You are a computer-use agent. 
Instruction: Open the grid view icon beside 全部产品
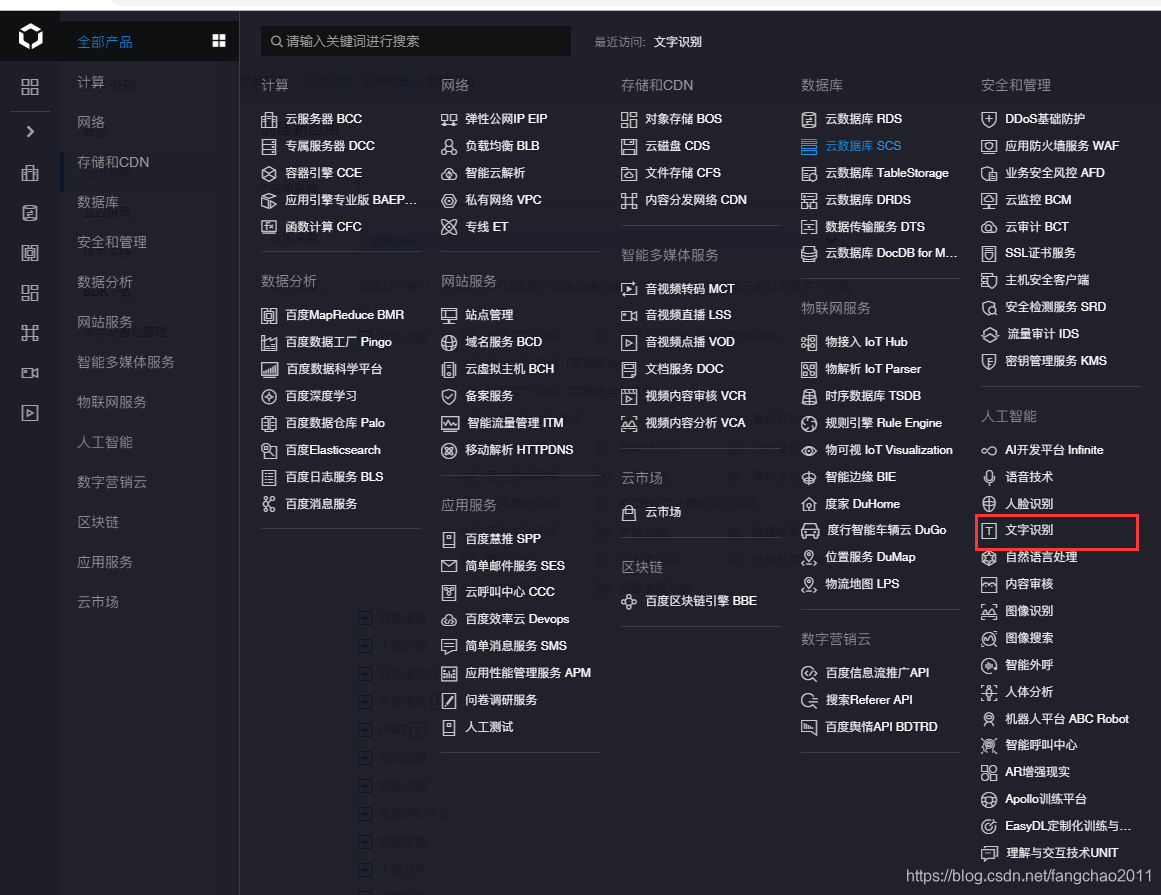pyautogui.click(x=219, y=41)
